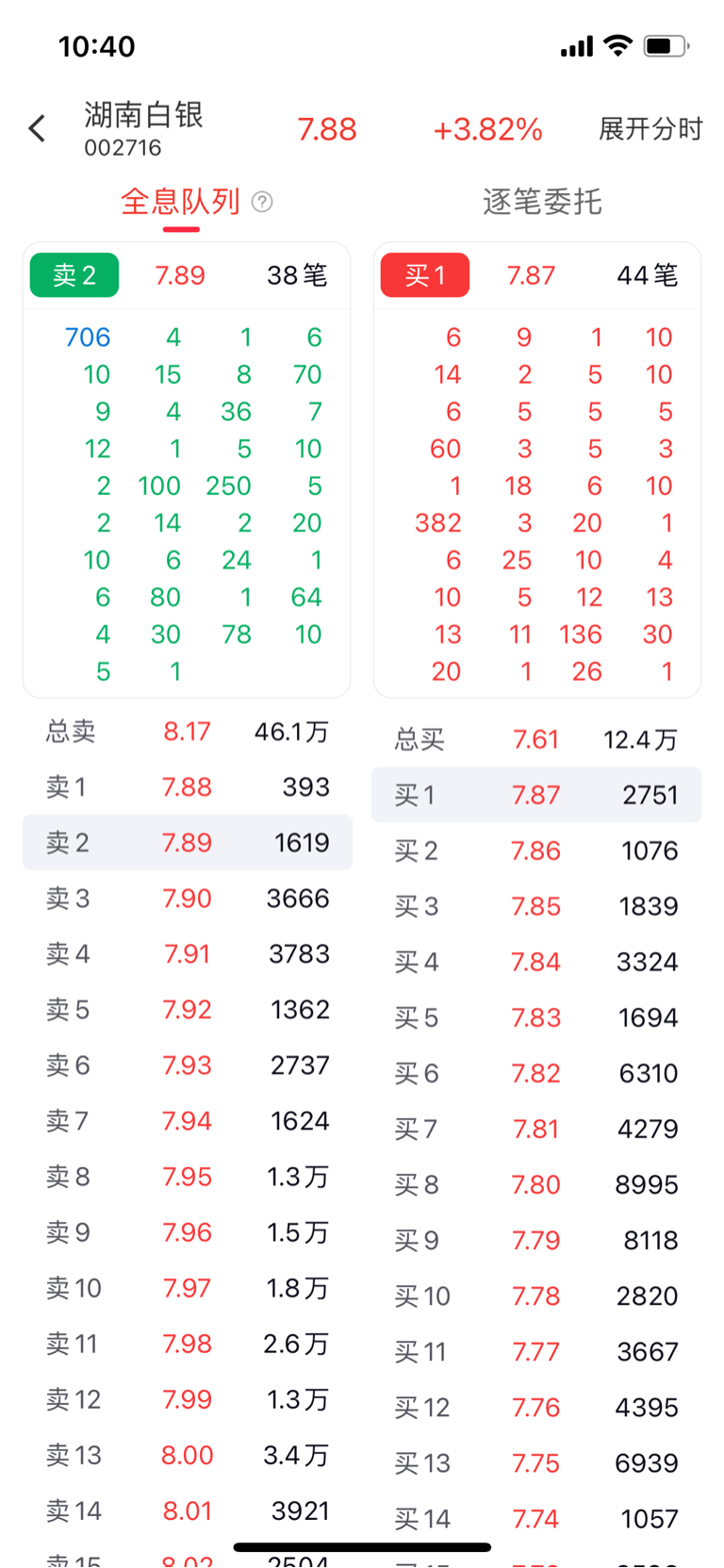724x1568 pixels.
Task: Switch to 逐笔委托 tab
Action: point(542,202)
